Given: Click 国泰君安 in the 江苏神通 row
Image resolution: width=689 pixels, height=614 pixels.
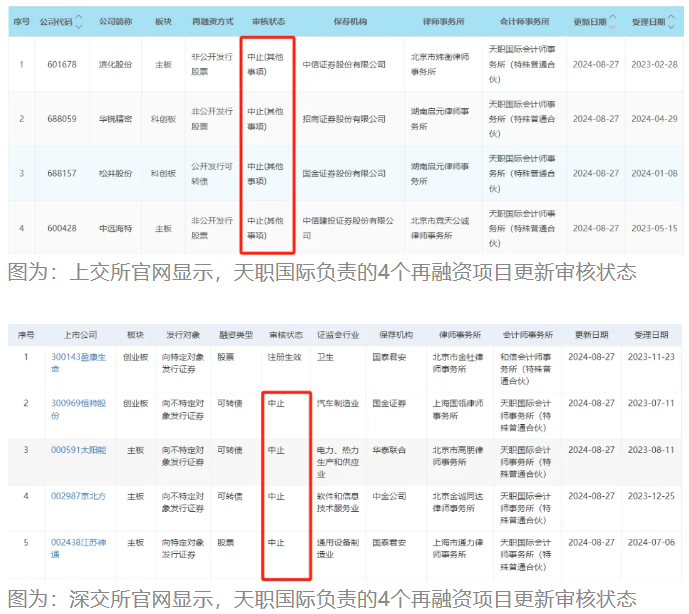Looking at the screenshot, I should pyautogui.click(x=389, y=542).
